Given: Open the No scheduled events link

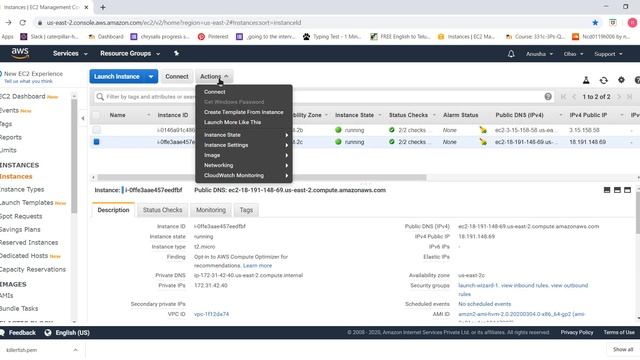Looking at the screenshot, I should pos(484,304).
